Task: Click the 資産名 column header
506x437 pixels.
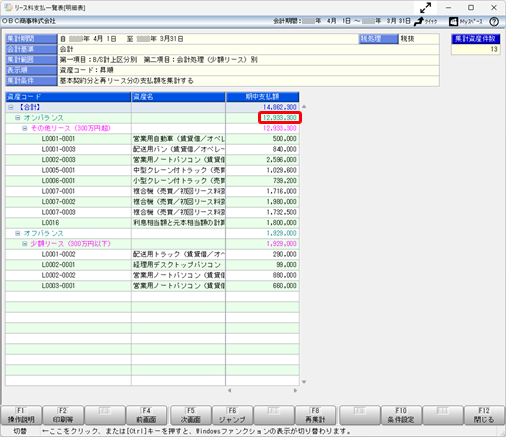Action: click(179, 97)
